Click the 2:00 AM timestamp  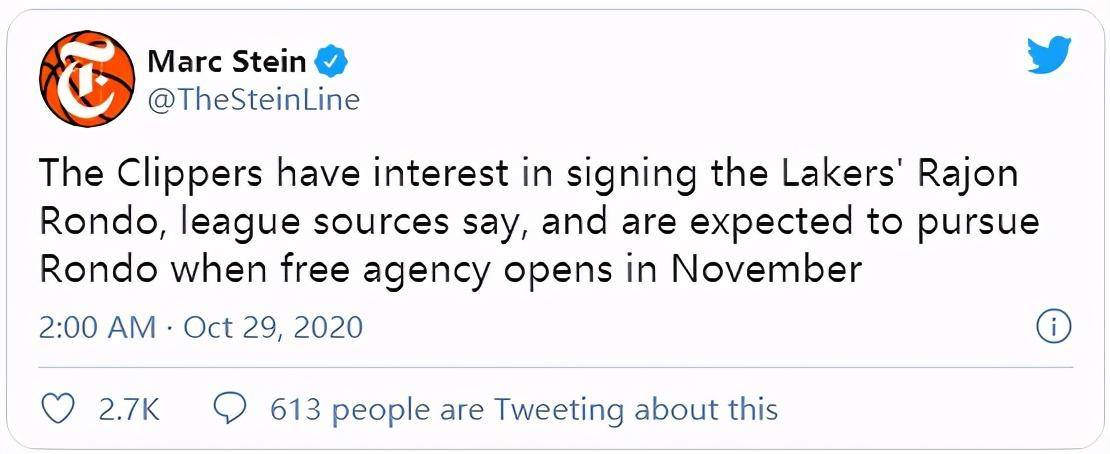pyautogui.click(x=97, y=328)
